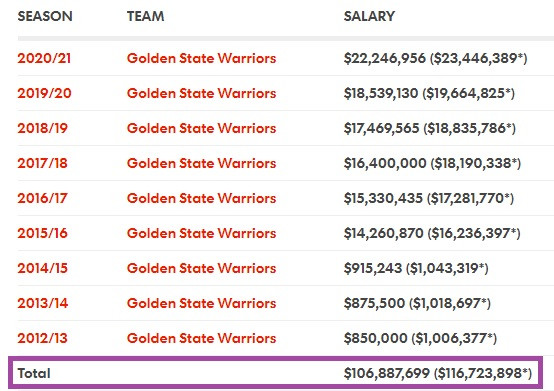Click the TEAM column header
The width and height of the screenshot is (554, 391).
pos(146,16)
